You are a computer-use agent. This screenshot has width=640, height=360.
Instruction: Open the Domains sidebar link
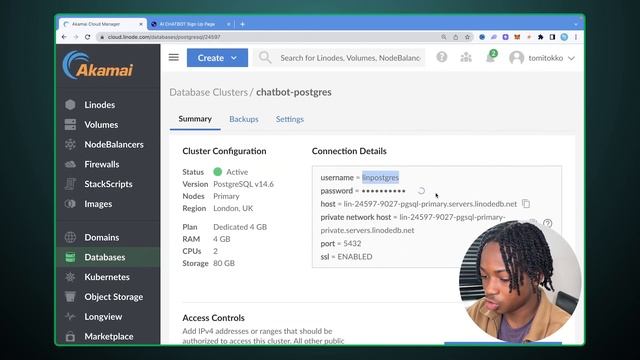tap(102, 237)
